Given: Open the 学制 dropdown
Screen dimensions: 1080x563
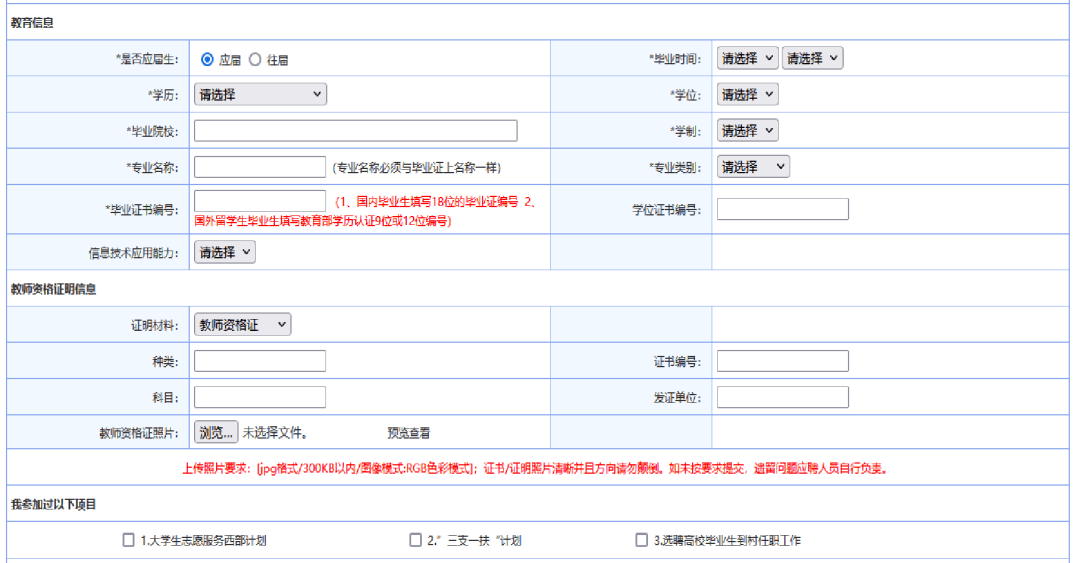Looking at the screenshot, I should click(747, 130).
